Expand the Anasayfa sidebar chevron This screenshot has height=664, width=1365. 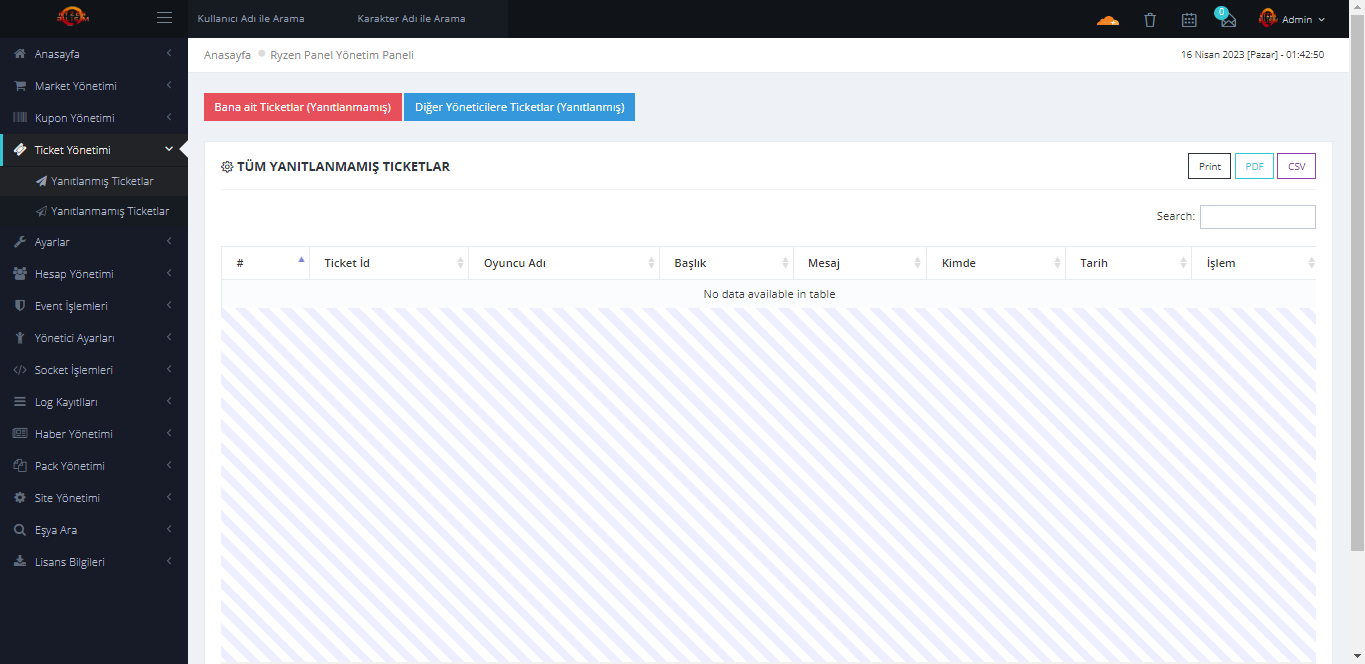(169, 53)
